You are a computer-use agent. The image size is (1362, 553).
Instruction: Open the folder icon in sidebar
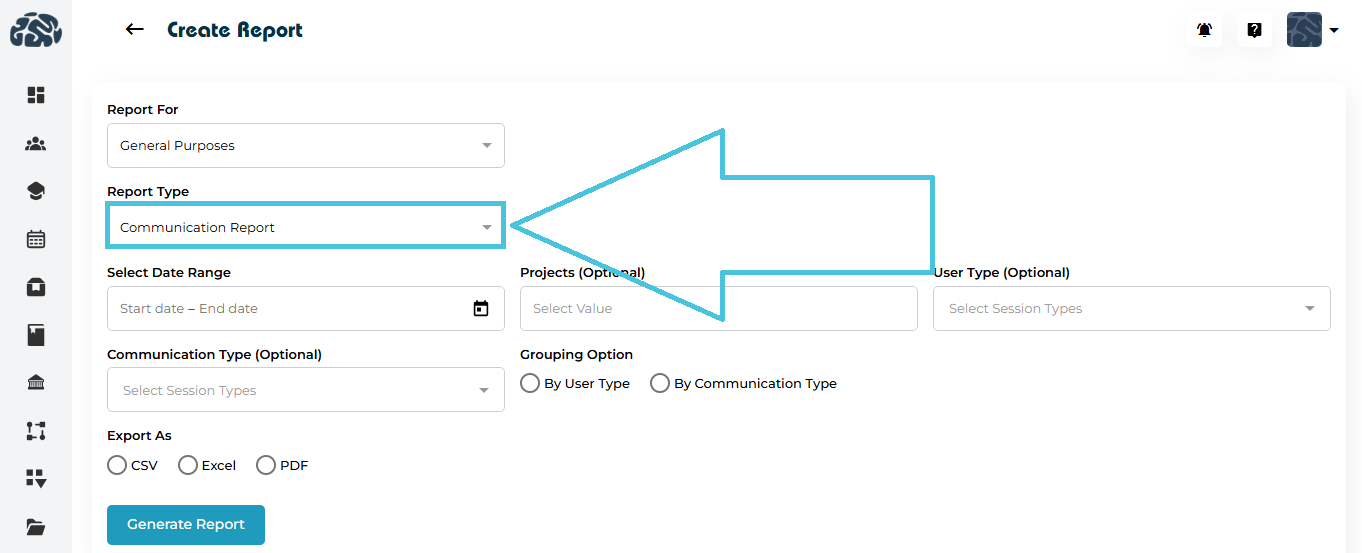pyautogui.click(x=36, y=527)
